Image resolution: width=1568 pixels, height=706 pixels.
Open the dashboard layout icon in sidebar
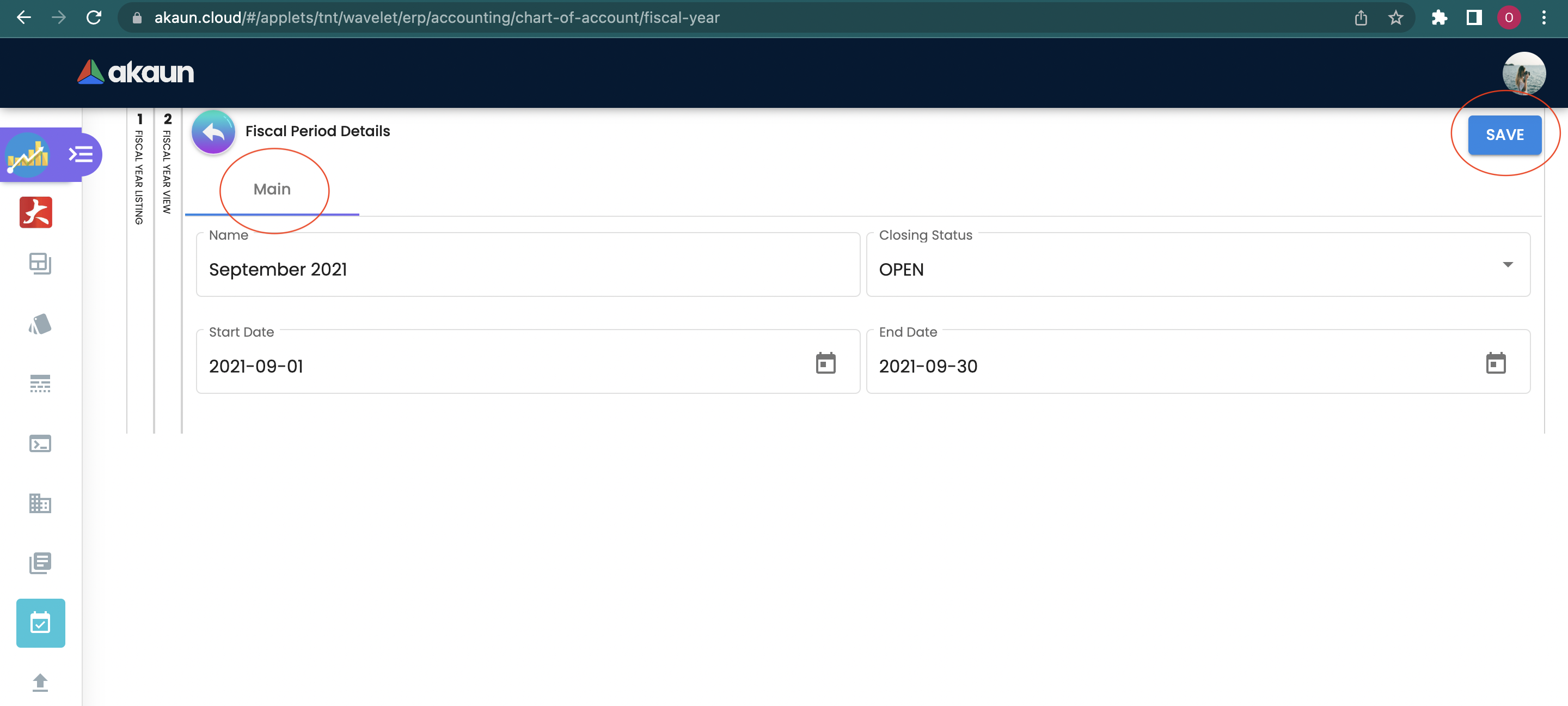pos(40,264)
